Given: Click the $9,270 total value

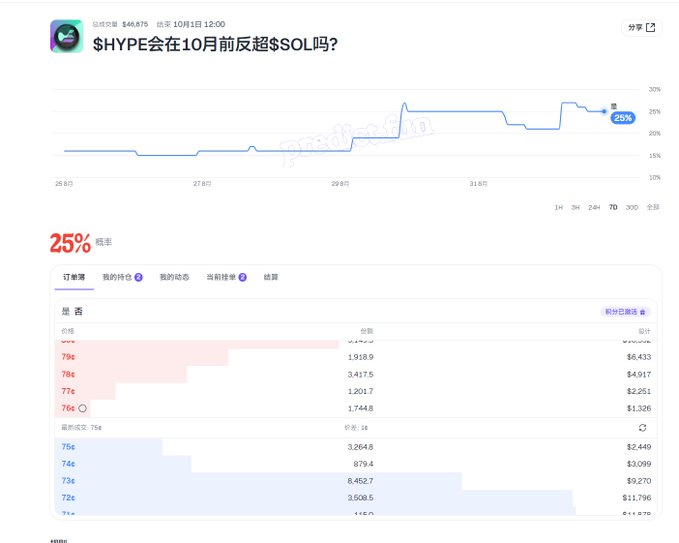Looking at the screenshot, I should point(639,481).
